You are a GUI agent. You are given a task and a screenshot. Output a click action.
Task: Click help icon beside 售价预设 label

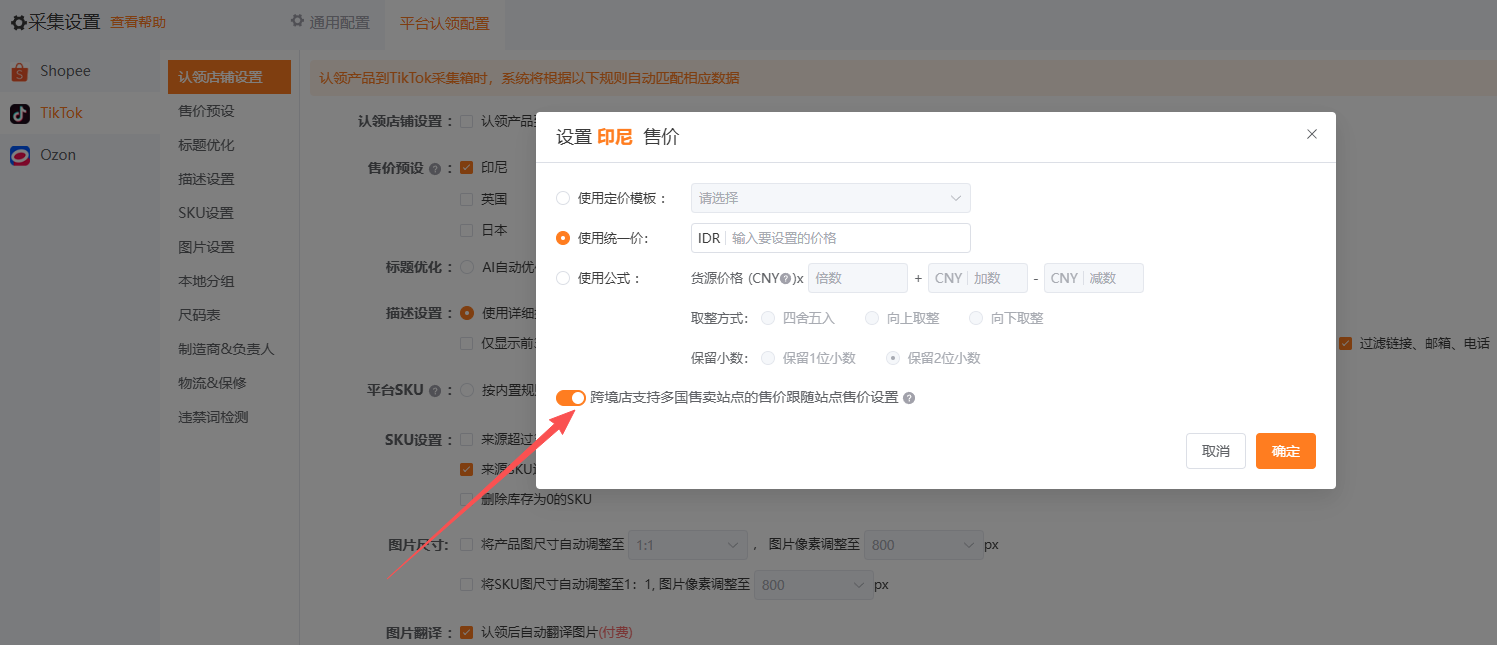click(x=435, y=169)
